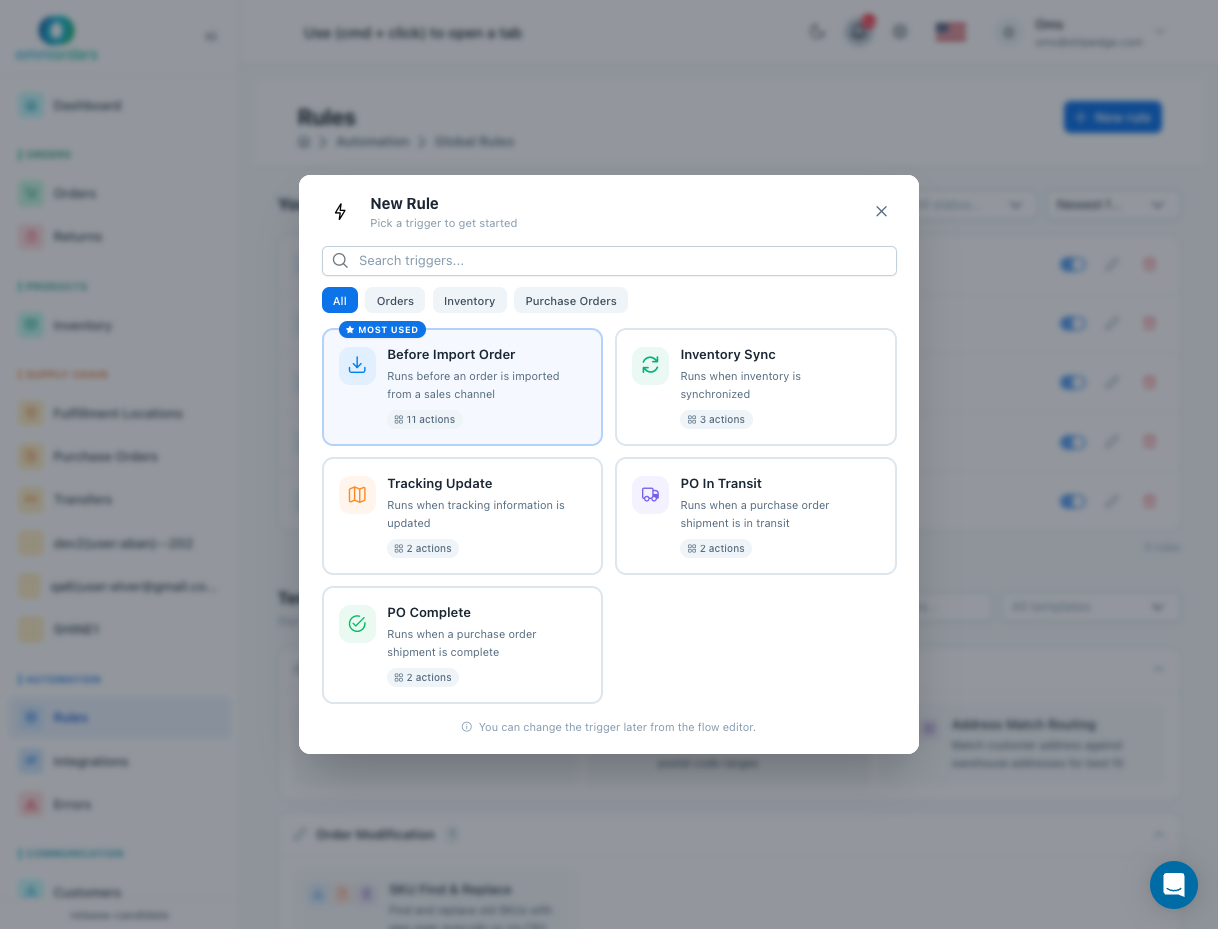The height and width of the screenshot is (929, 1218).
Task: Disable the second rule's toggle switch
Action: (1073, 324)
